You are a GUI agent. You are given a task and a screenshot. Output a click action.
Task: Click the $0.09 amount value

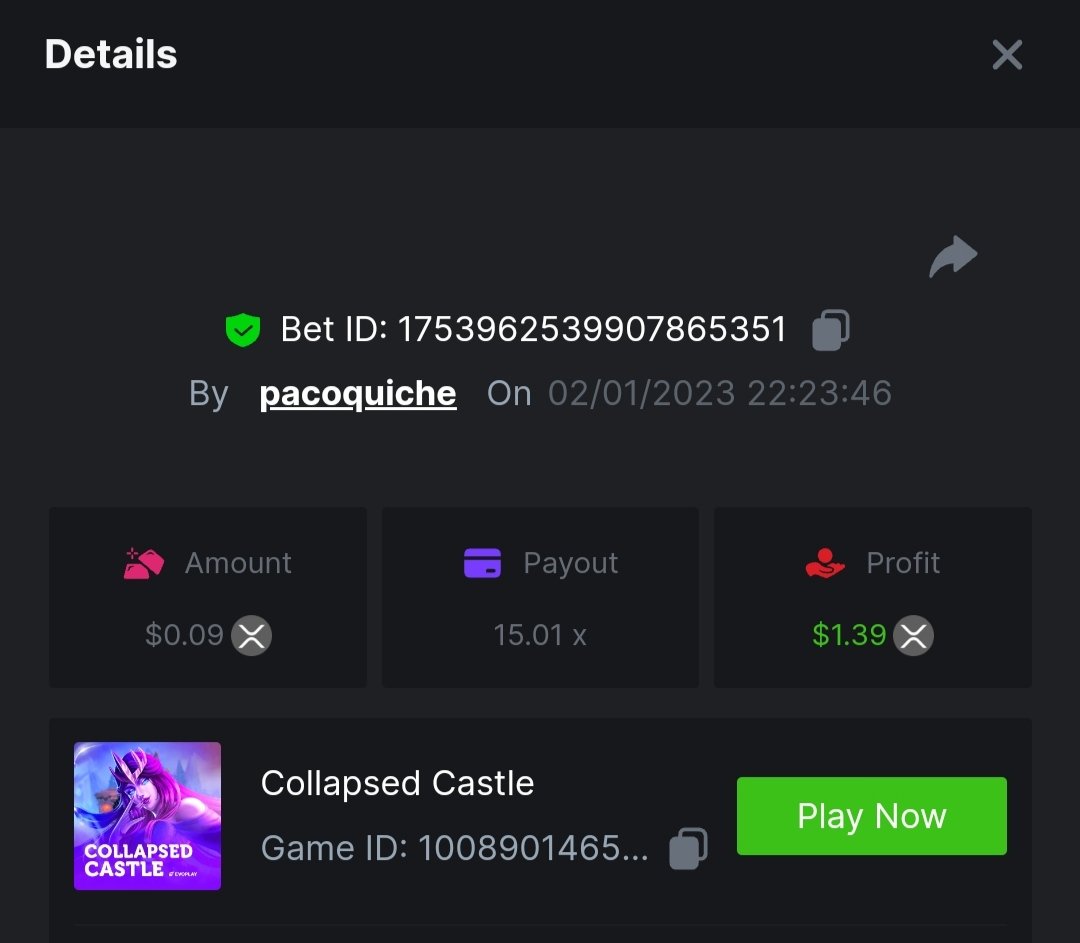[x=184, y=636]
